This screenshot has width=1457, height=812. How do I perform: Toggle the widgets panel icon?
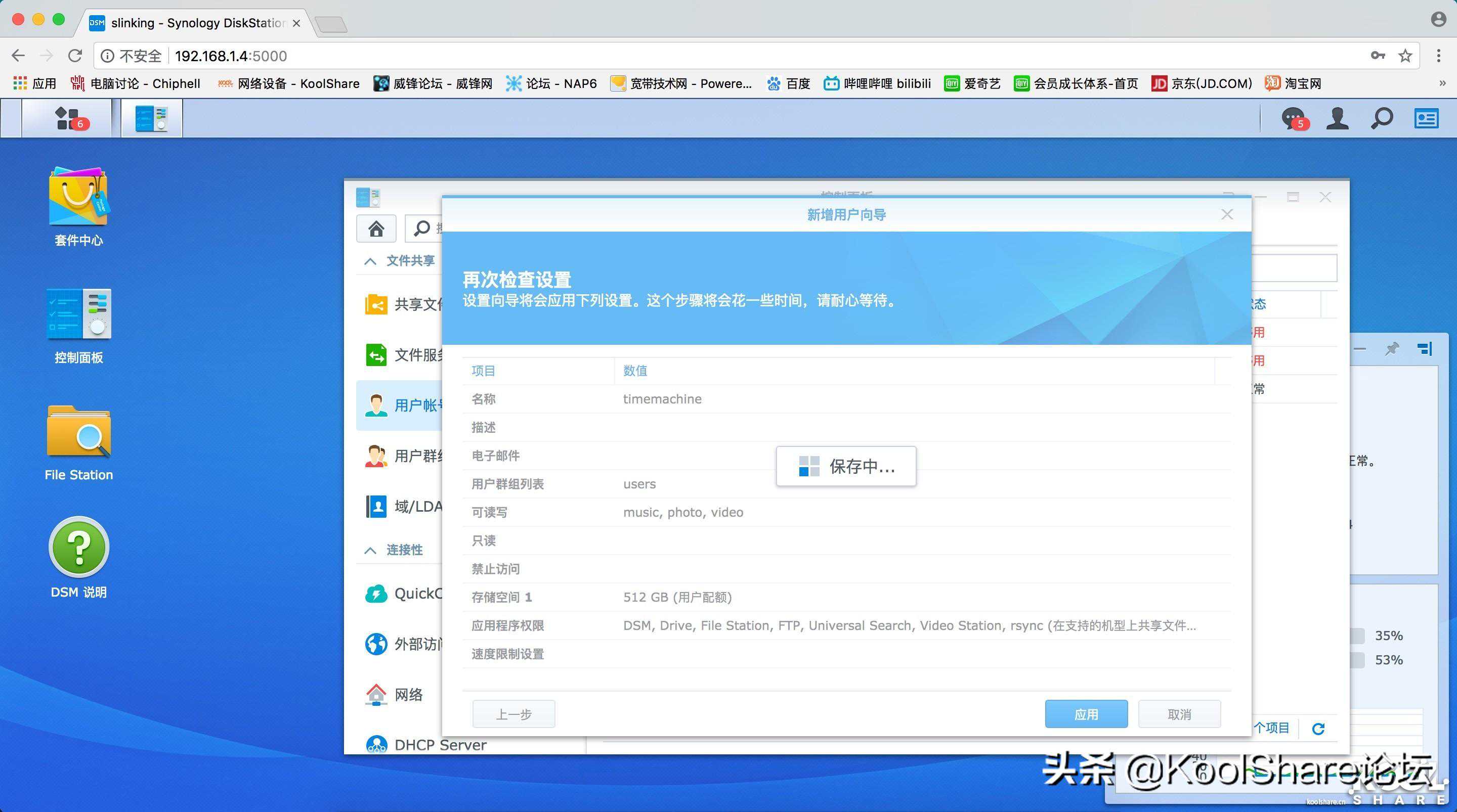1426,119
